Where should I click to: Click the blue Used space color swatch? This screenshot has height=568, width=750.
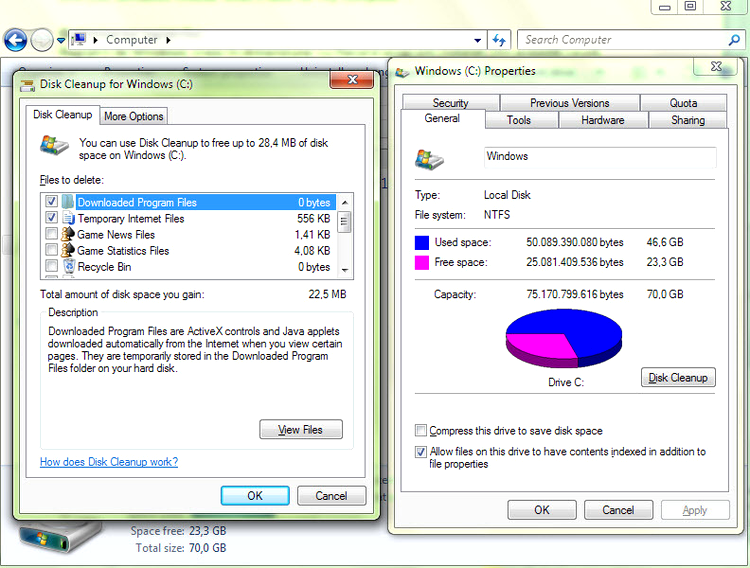tap(421, 243)
